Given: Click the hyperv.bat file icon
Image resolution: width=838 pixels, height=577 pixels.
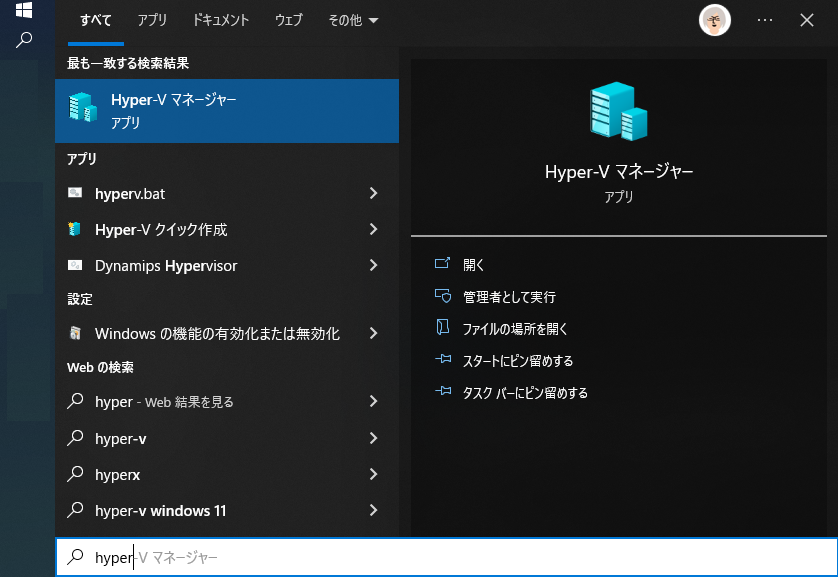Looking at the screenshot, I should [x=75, y=193].
